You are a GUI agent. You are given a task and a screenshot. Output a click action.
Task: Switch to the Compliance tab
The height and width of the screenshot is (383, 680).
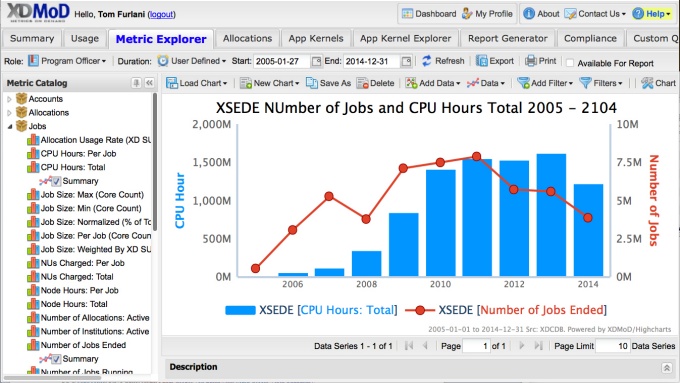[x=590, y=39]
